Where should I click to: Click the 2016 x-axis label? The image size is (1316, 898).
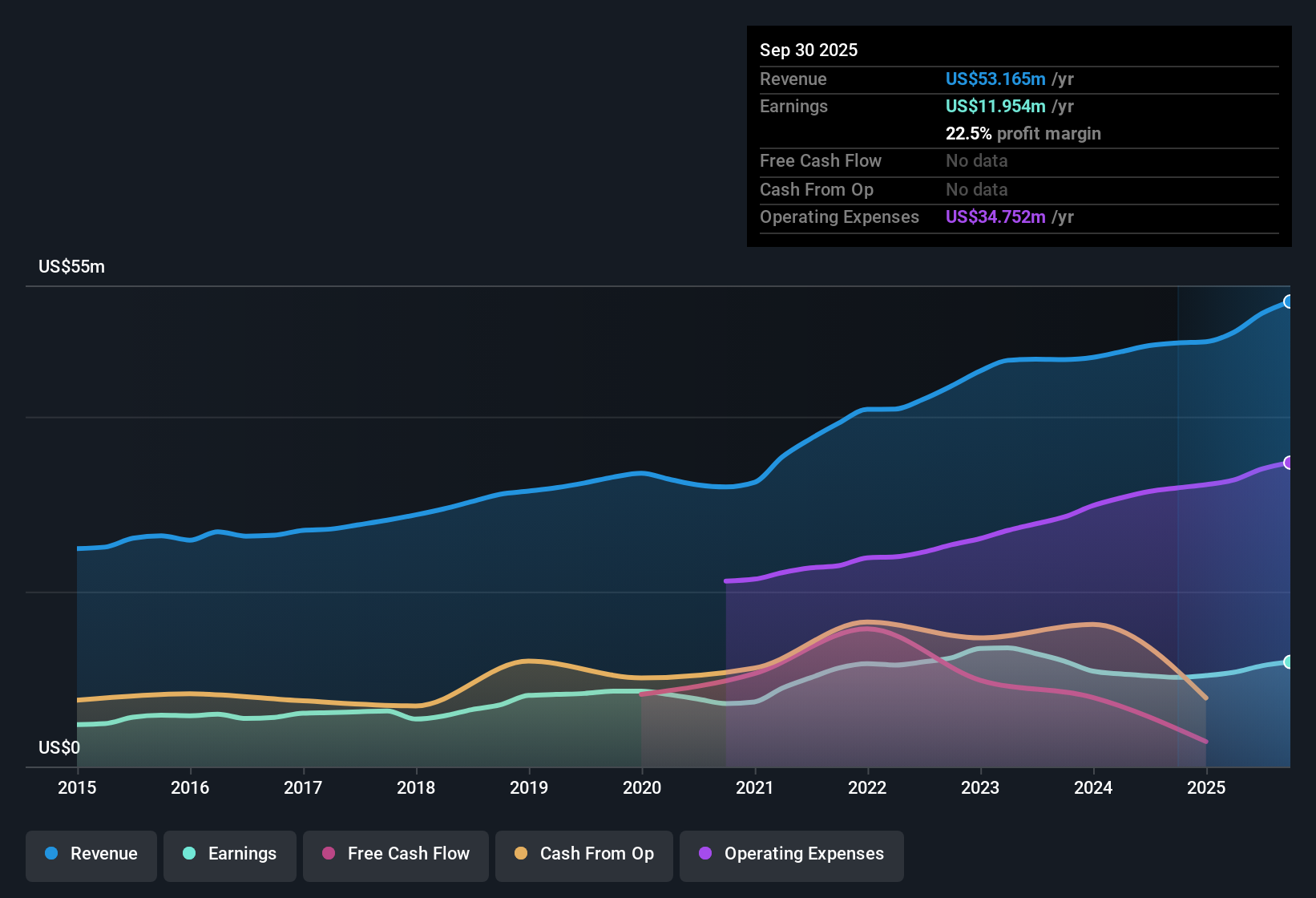(190, 787)
